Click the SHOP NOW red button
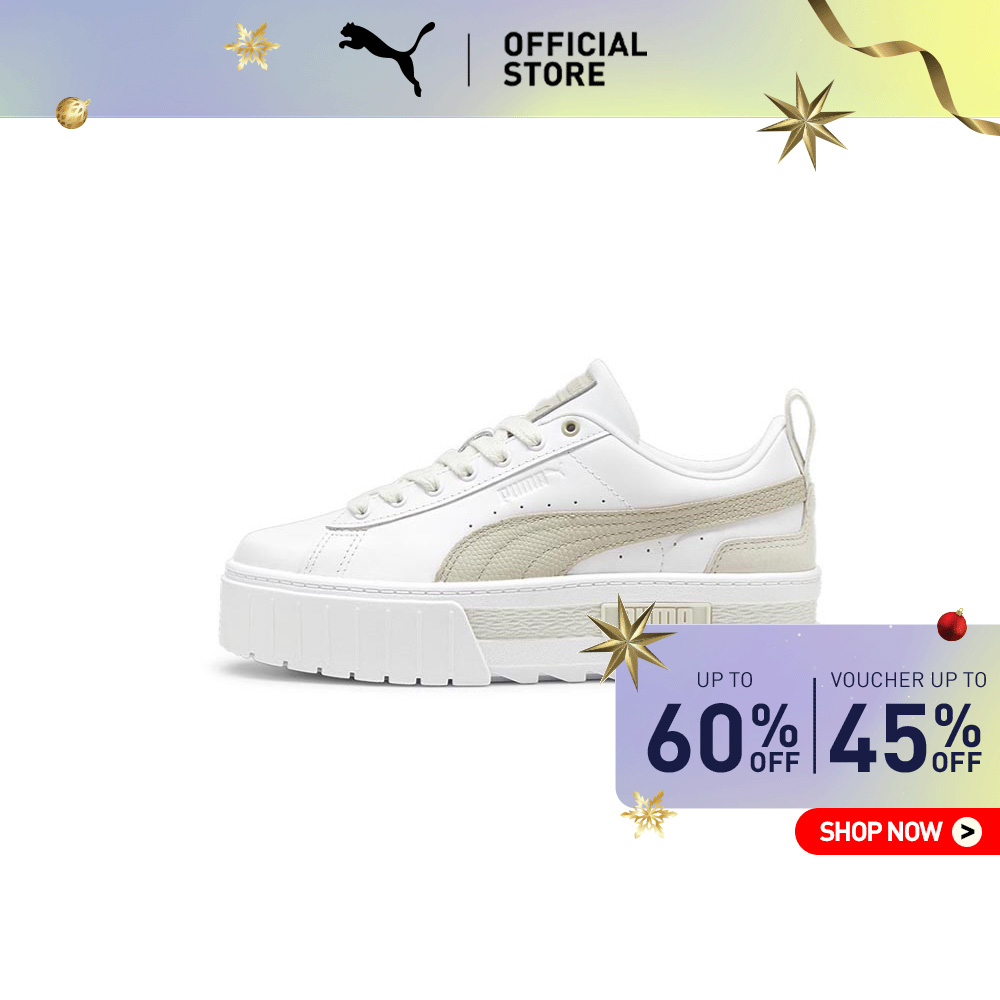The width and height of the screenshot is (1000, 1000). coord(897,831)
